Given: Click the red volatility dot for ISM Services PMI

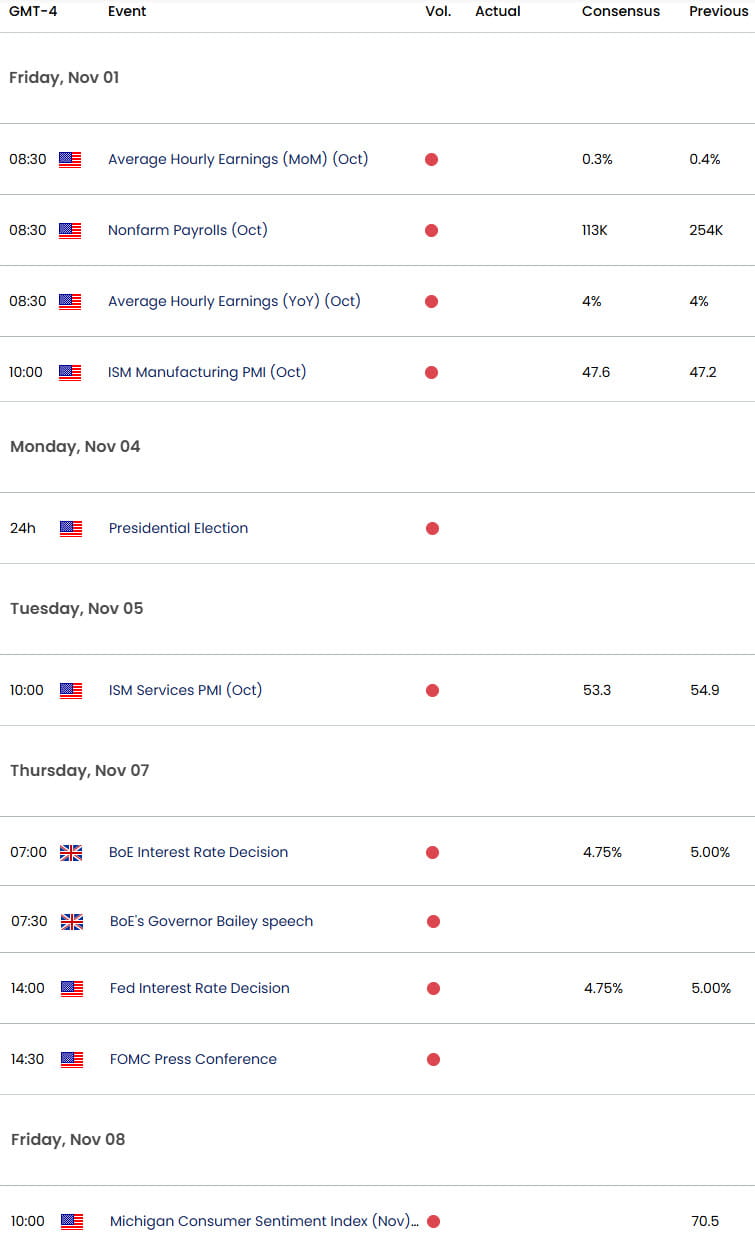Looking at the screenshot, I should coord(432,690).
